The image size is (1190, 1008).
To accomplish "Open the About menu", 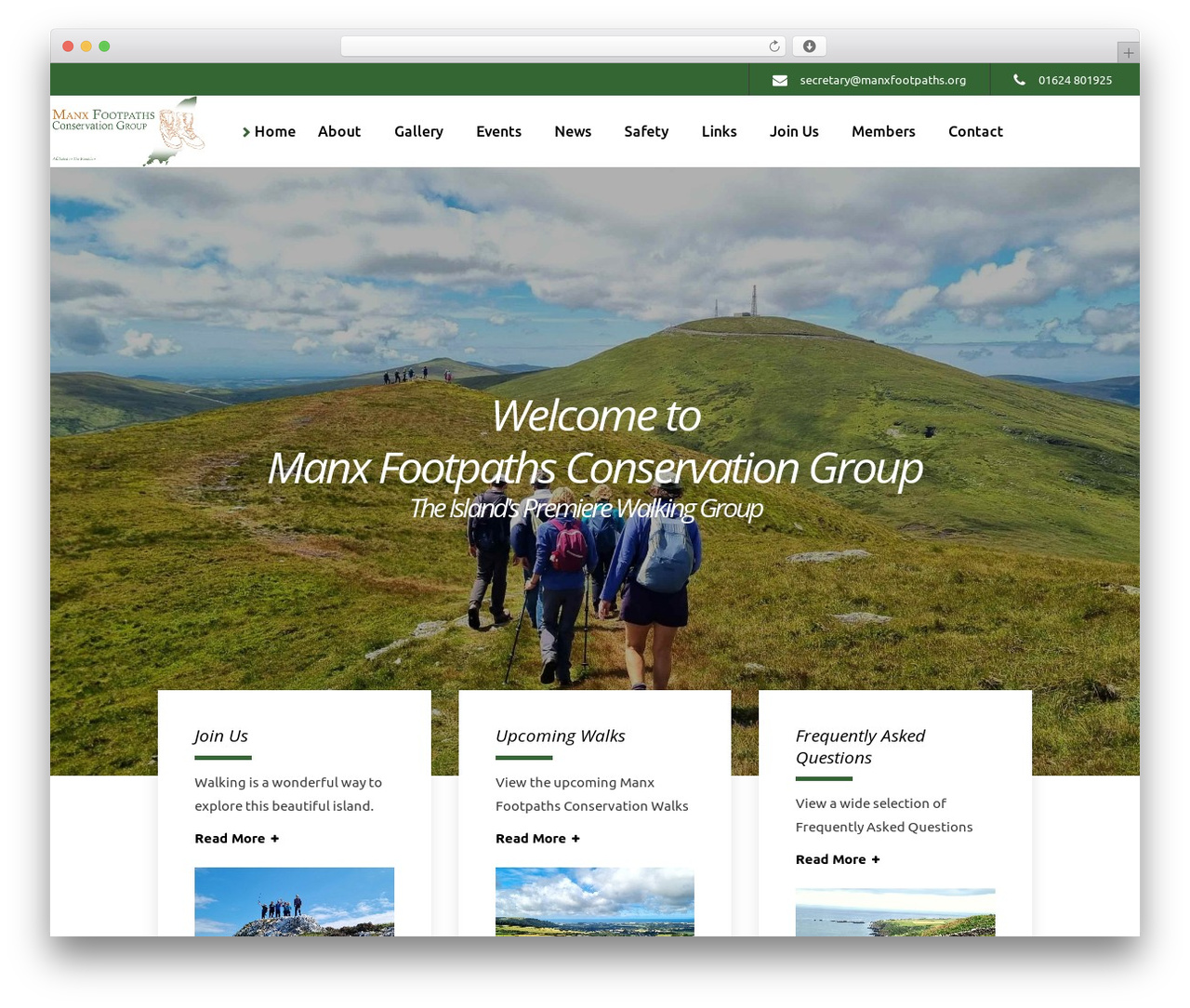I will 339,131.
